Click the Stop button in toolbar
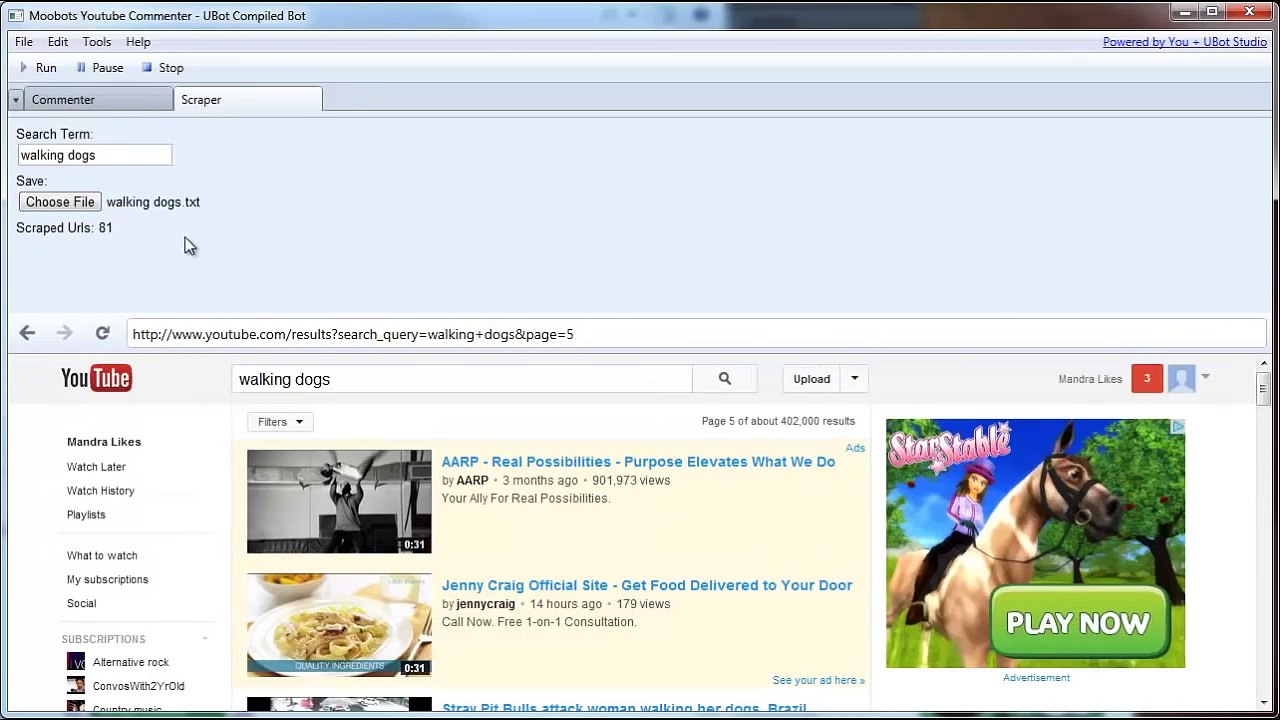Viewport: 1280px width, 720px height. (162, 68)
